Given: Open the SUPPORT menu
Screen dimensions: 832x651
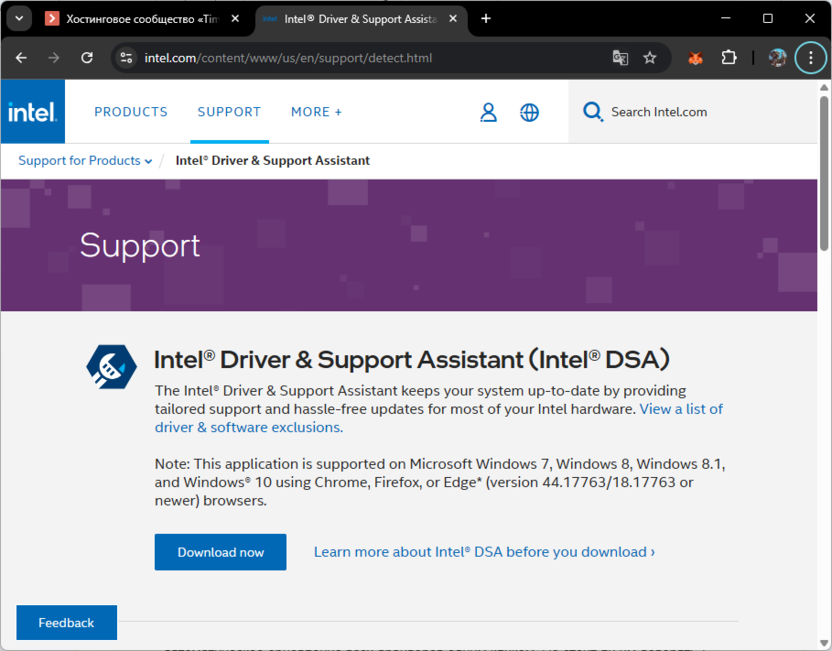Looking at the screenshot, I should tap(229, 112).
